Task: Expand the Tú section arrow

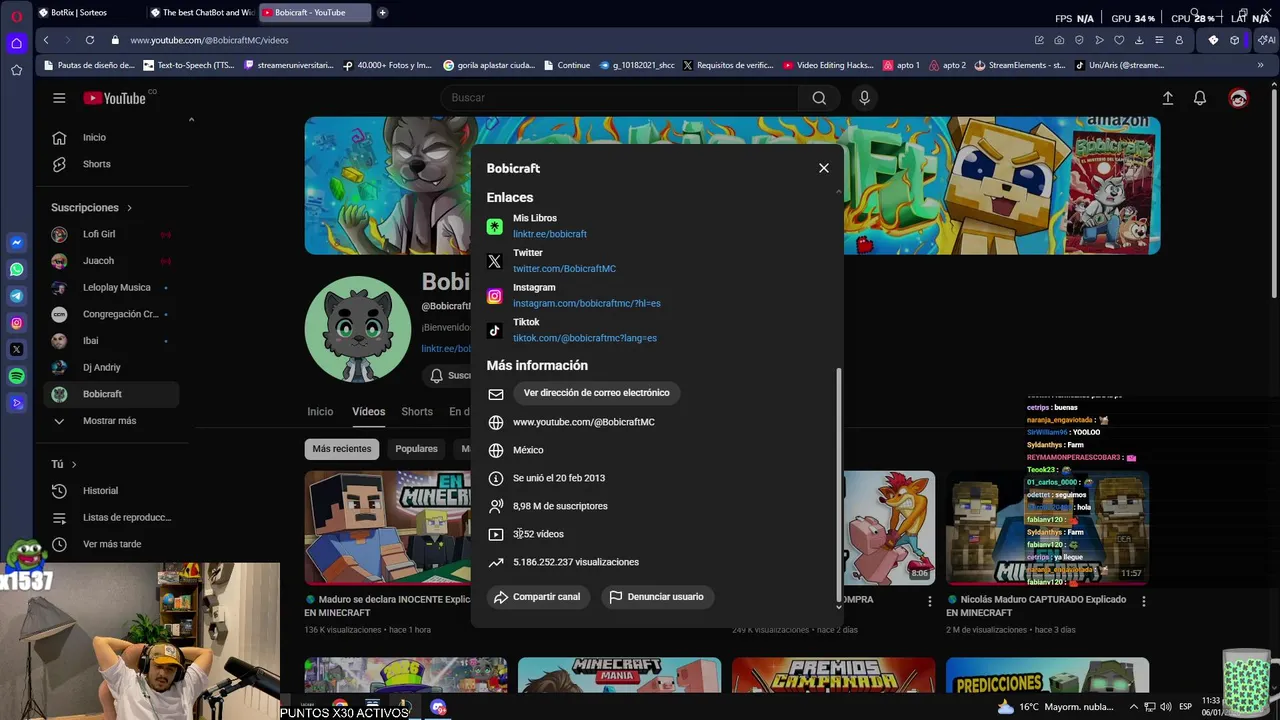Action: pyautogui.click(x=74, y=465)
